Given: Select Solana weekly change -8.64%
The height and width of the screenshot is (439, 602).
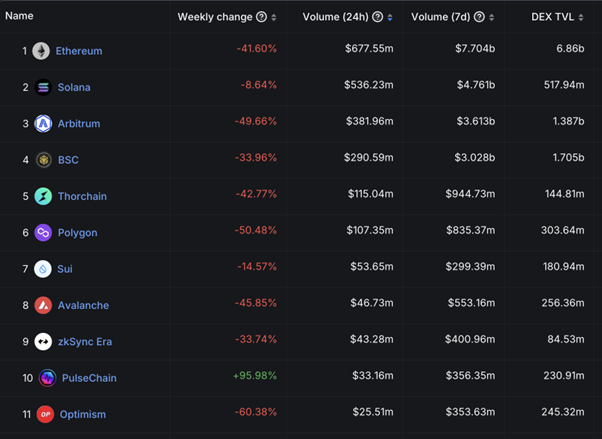Looking at the screenshot, I should pyautogui.click(x=259, y=85).
